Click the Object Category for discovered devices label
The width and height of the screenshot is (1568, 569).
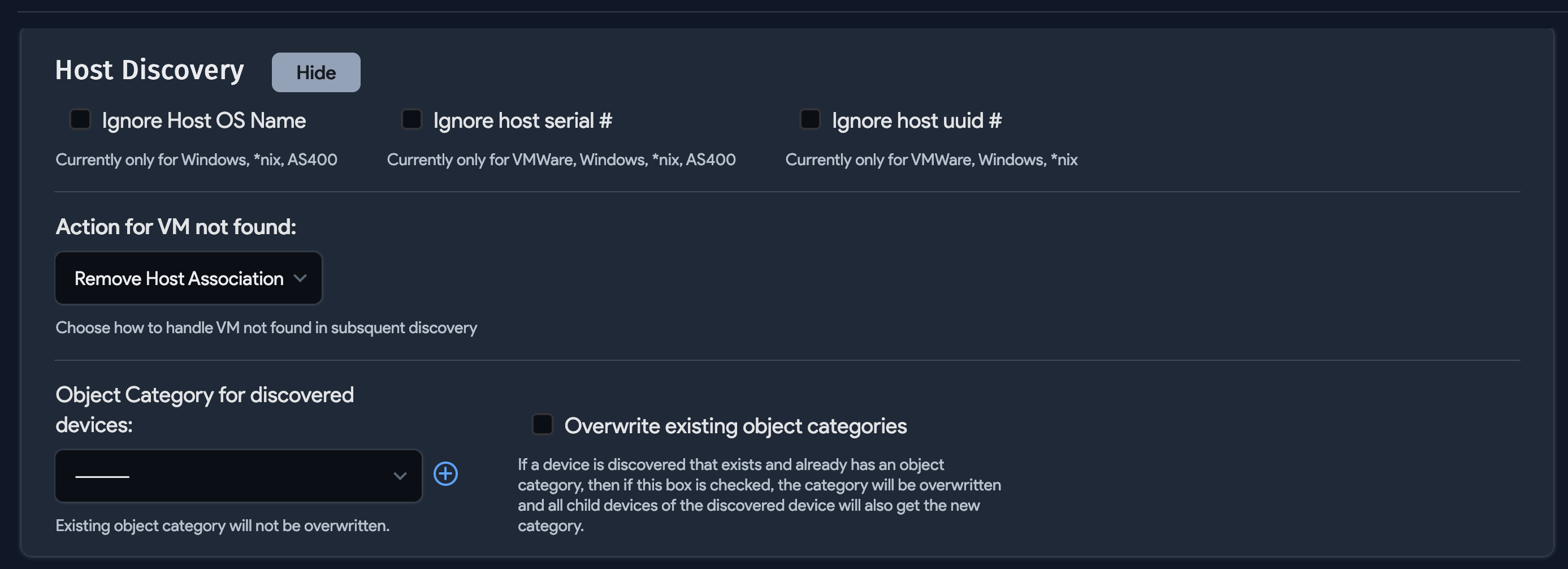click(x=205, y=408)
